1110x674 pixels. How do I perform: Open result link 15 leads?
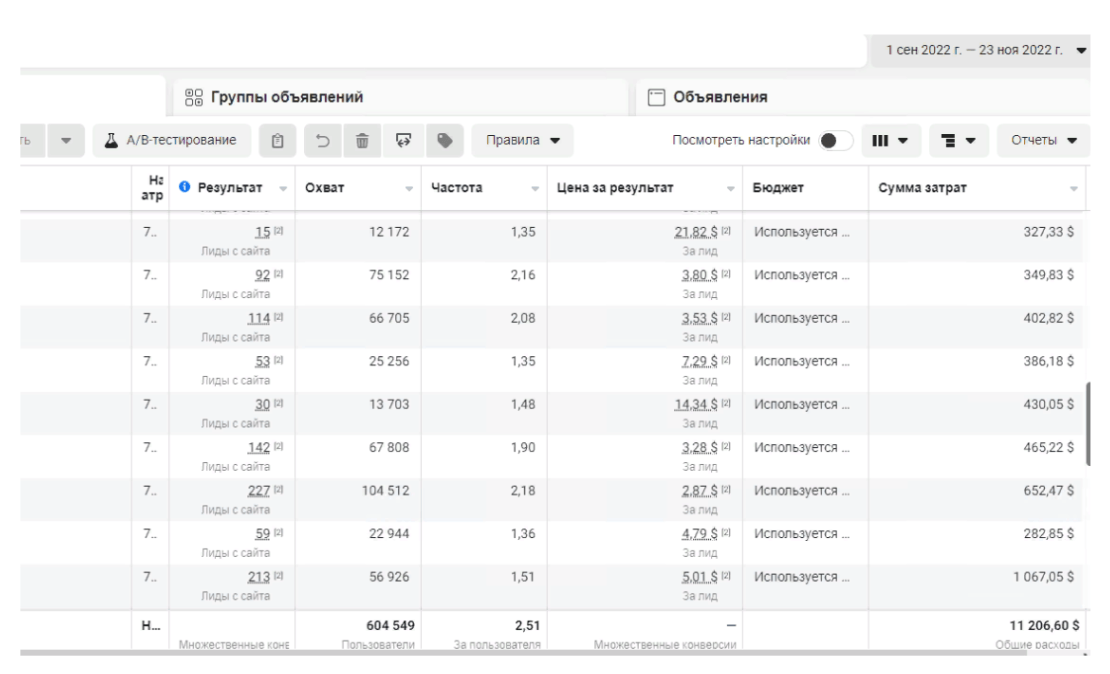coord(263,232)
